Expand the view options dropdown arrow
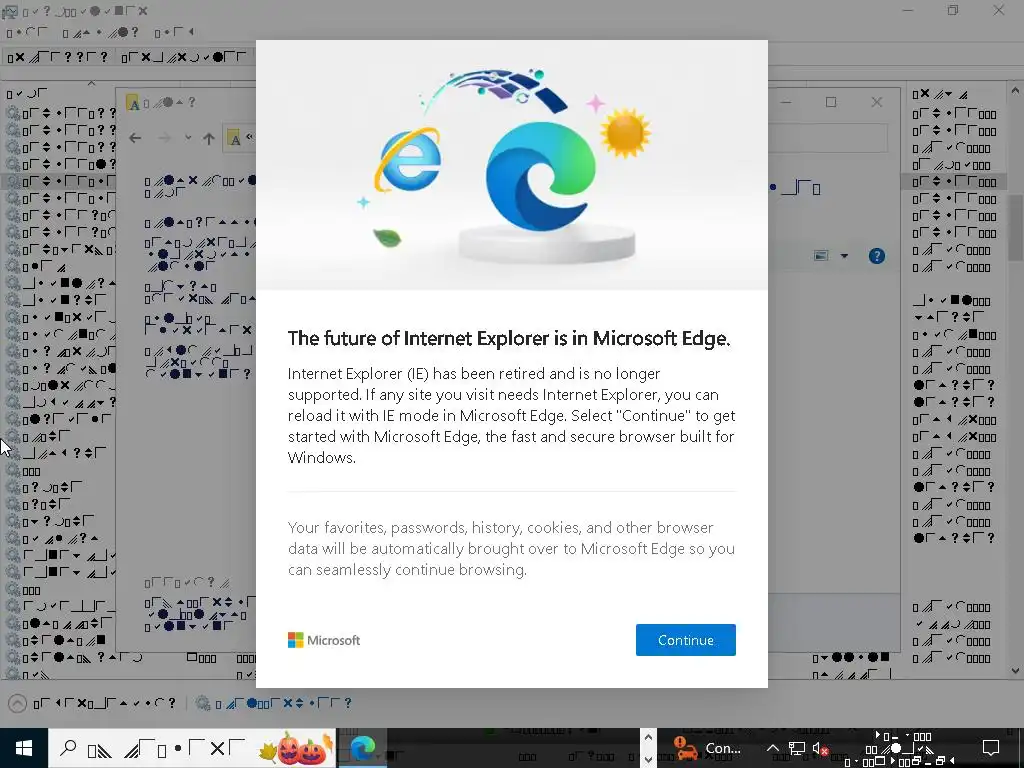This screenshot has height=768, width=1024. click(844, 256)
